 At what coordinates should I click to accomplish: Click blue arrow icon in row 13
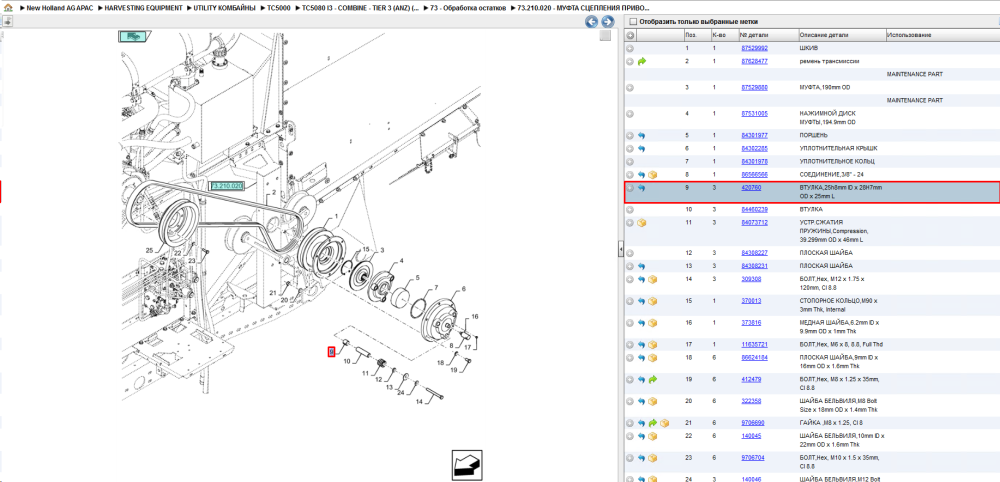pyautogui.click(x=642, y=266)
